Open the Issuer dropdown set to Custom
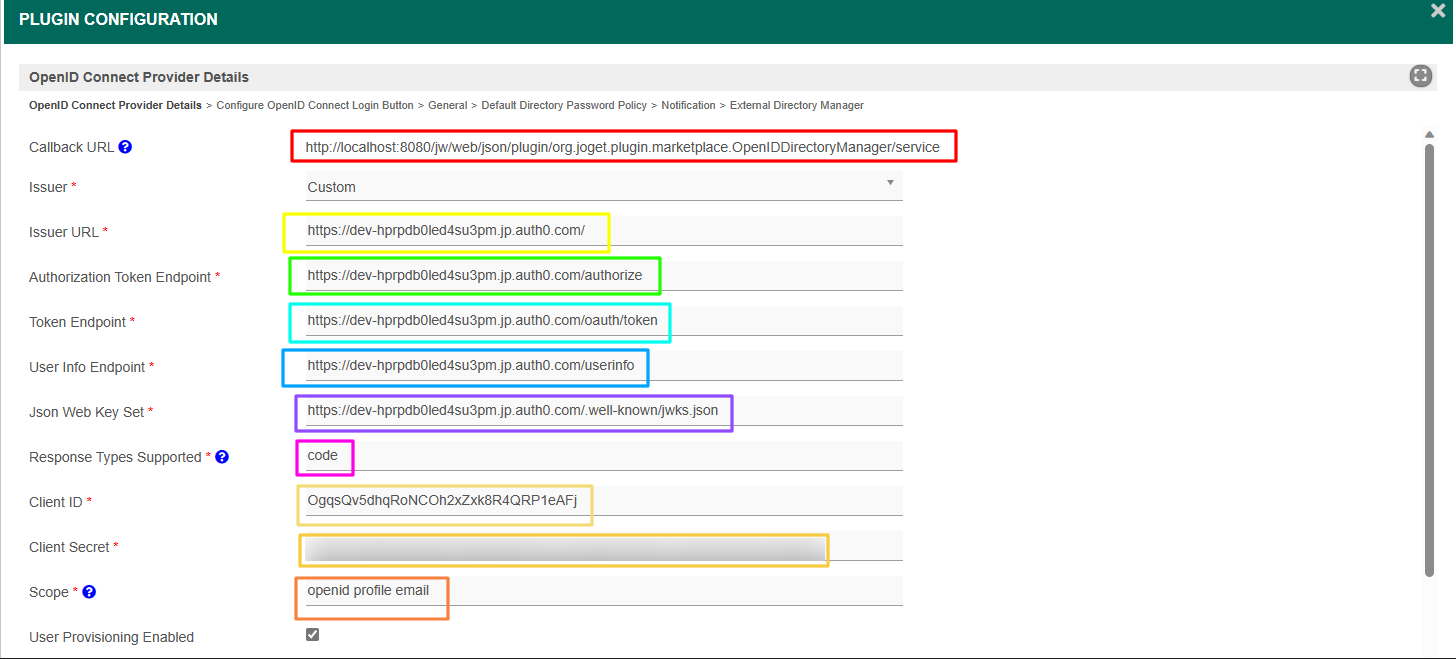1456x659 pixels. click(602, 187)
